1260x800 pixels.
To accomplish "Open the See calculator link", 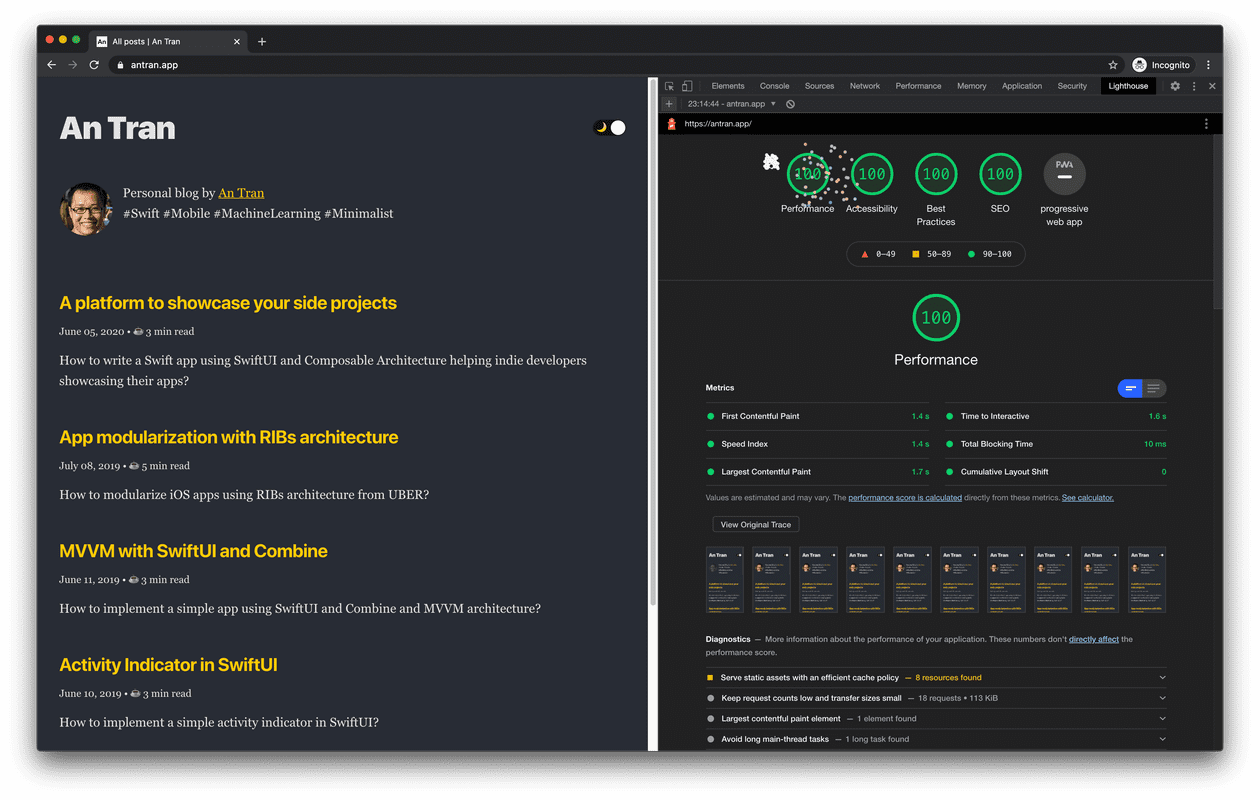I will pos(1088,497).
